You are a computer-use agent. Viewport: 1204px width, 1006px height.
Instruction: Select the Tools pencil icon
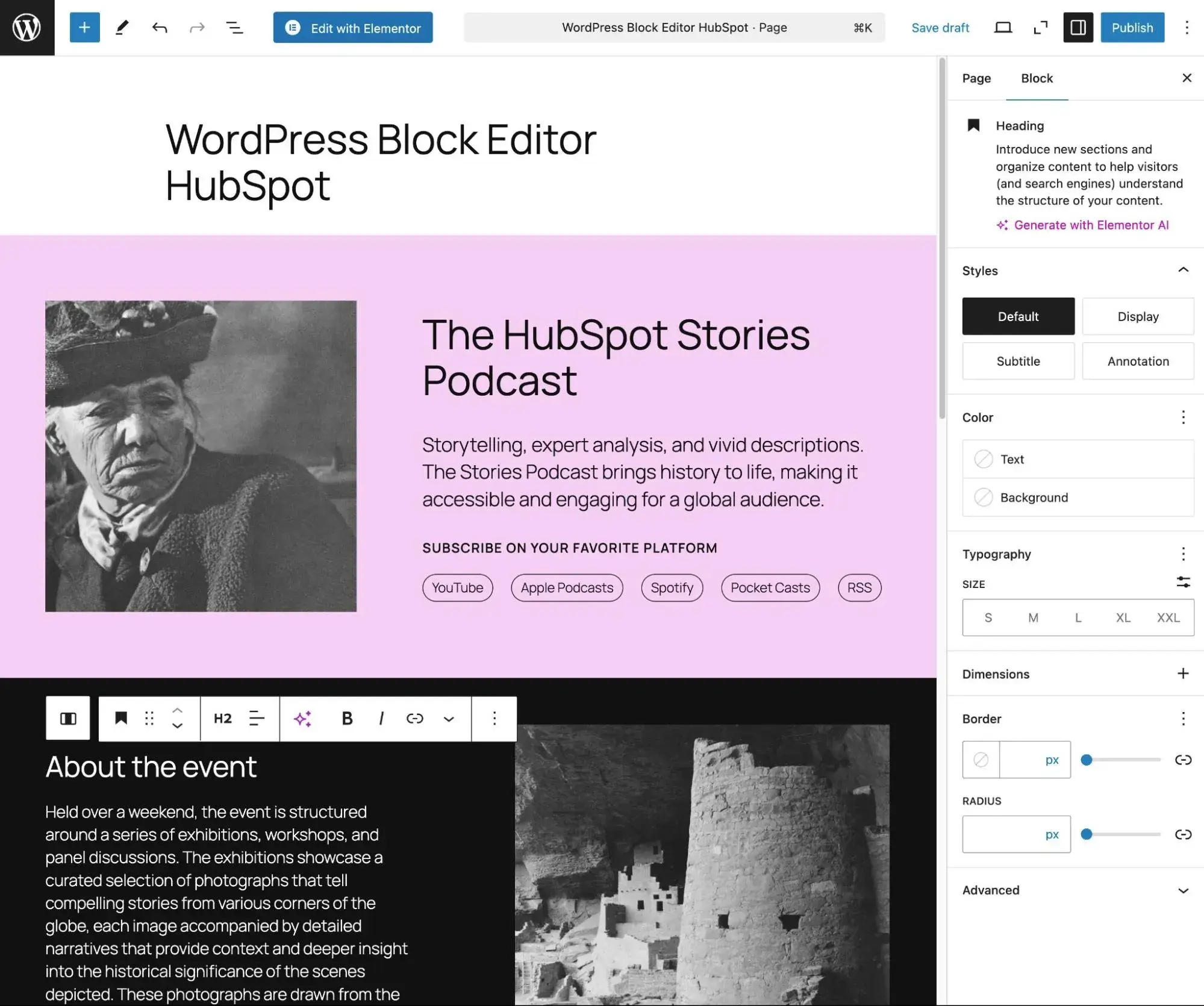pyautogui.click(x=122, y=28)
